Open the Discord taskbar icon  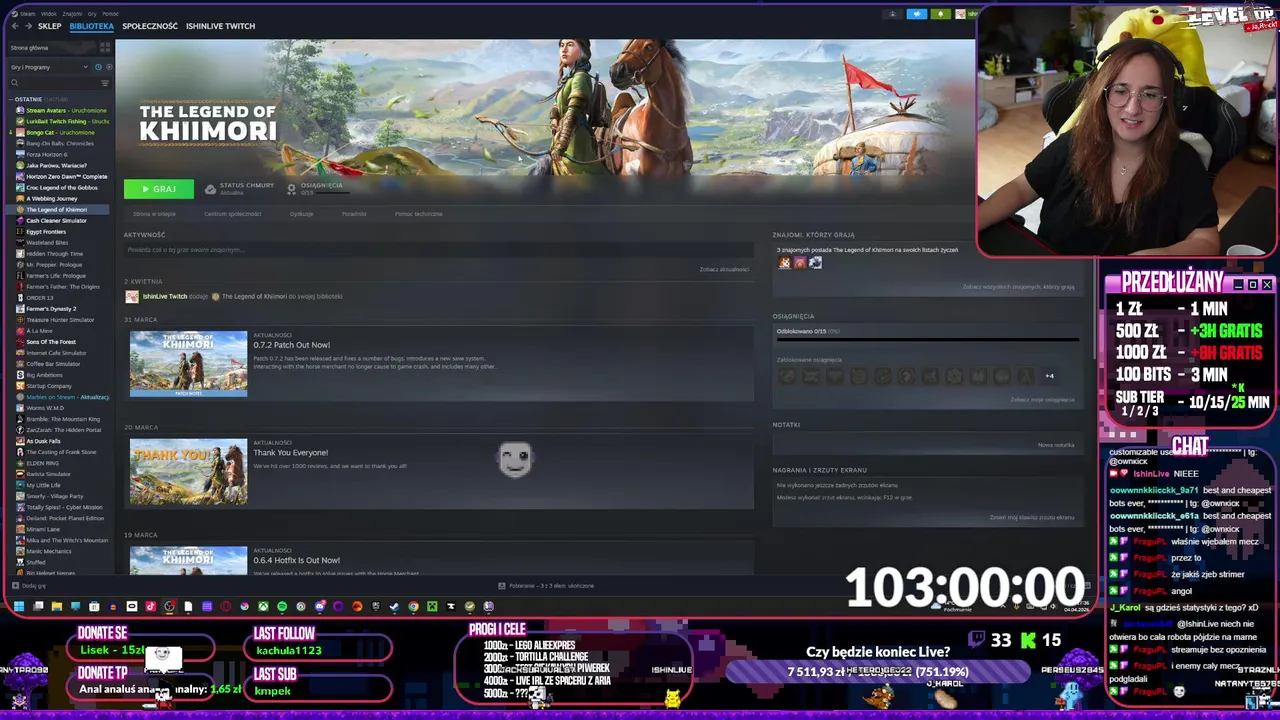(320, 606)
